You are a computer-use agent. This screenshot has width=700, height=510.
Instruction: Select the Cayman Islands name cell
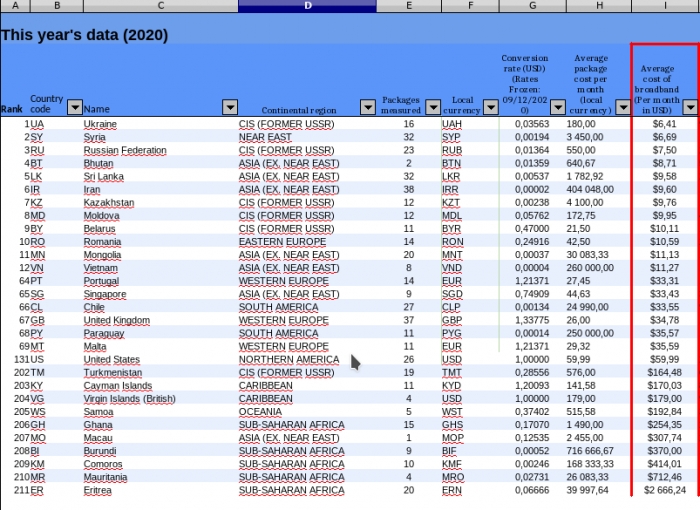pos(161,385)
